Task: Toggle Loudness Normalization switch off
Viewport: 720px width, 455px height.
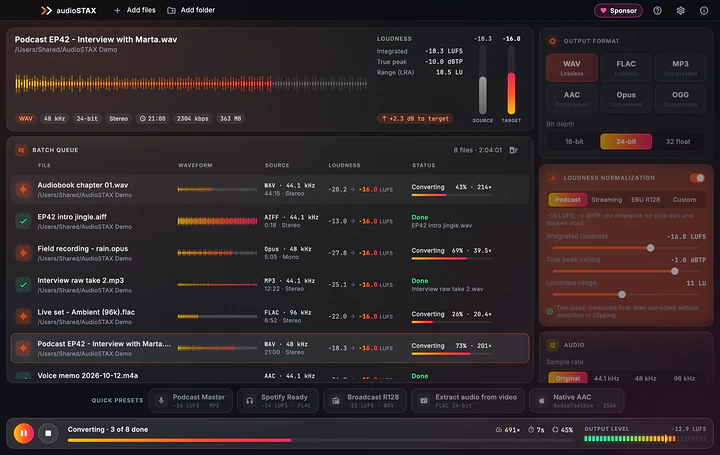Action: tap(697, 178)
